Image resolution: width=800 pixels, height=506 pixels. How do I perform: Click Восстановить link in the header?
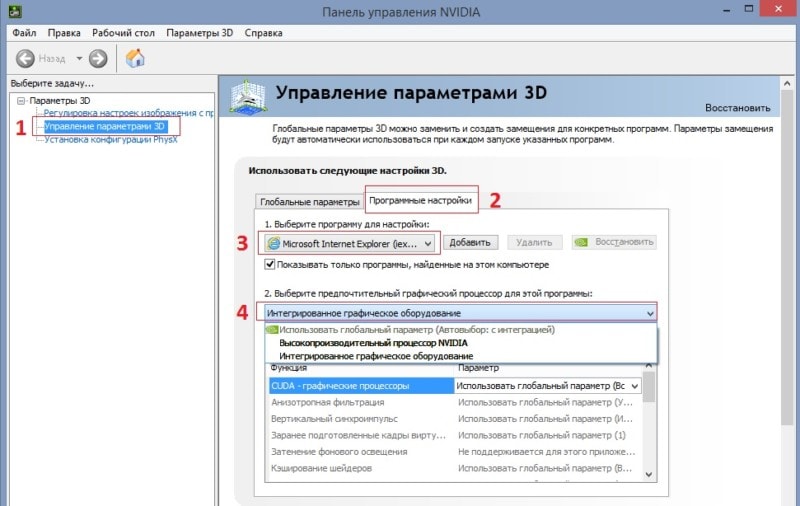click(738, 108)
